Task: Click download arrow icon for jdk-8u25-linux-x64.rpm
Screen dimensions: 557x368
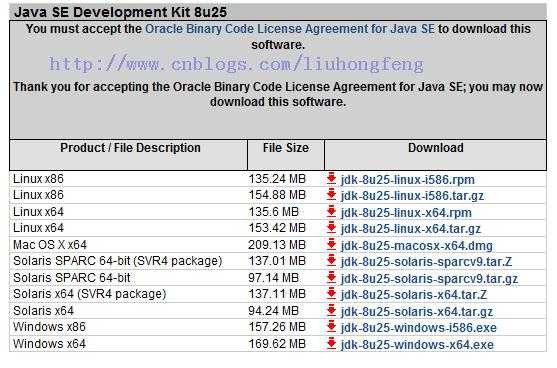Action: [x=331, y=212]
